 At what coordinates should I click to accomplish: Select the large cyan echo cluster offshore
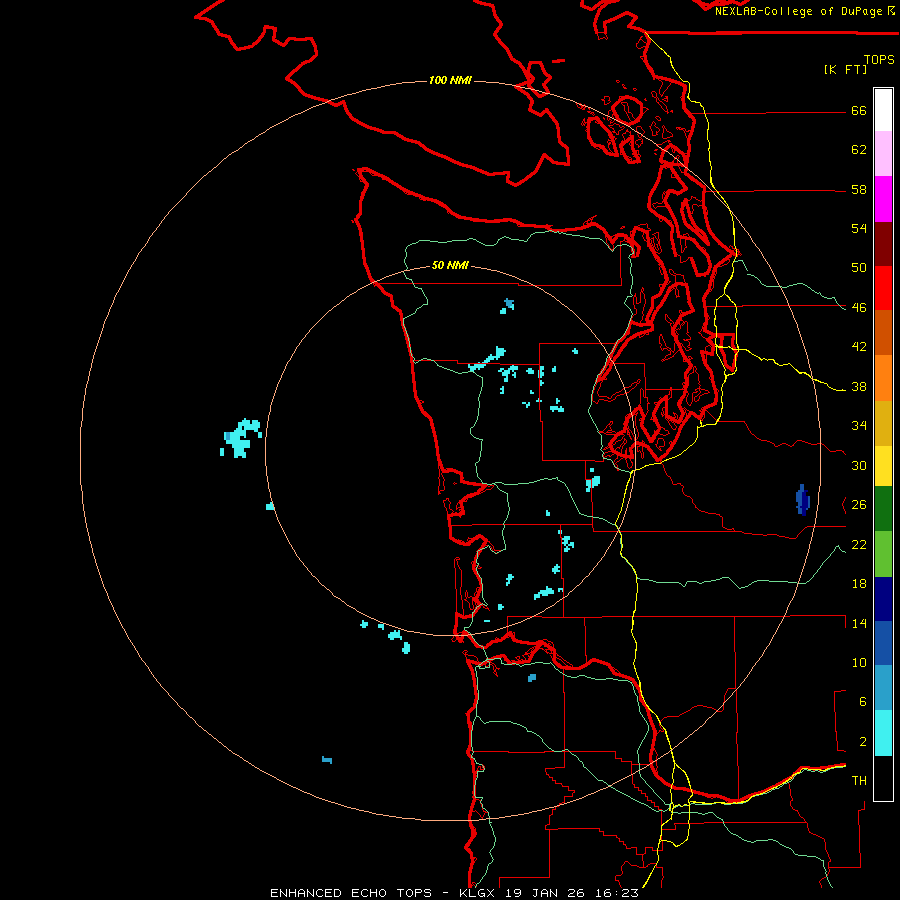(x=241, y=438)
